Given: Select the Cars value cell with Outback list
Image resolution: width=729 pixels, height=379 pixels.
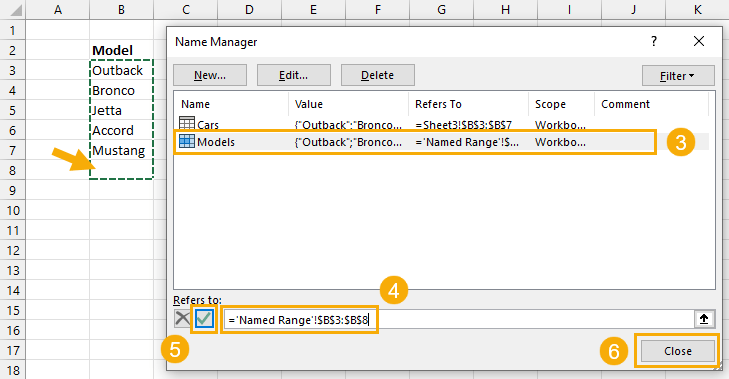Looking at the screenshot, I should click(x=348, y=125).
